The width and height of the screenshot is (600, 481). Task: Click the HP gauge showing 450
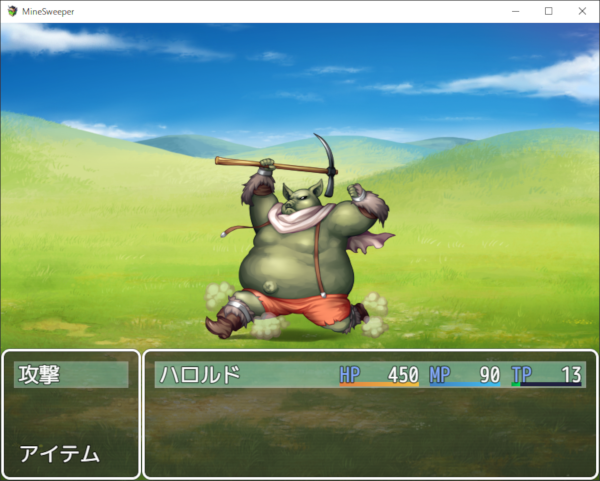click(x=379, y=375)
